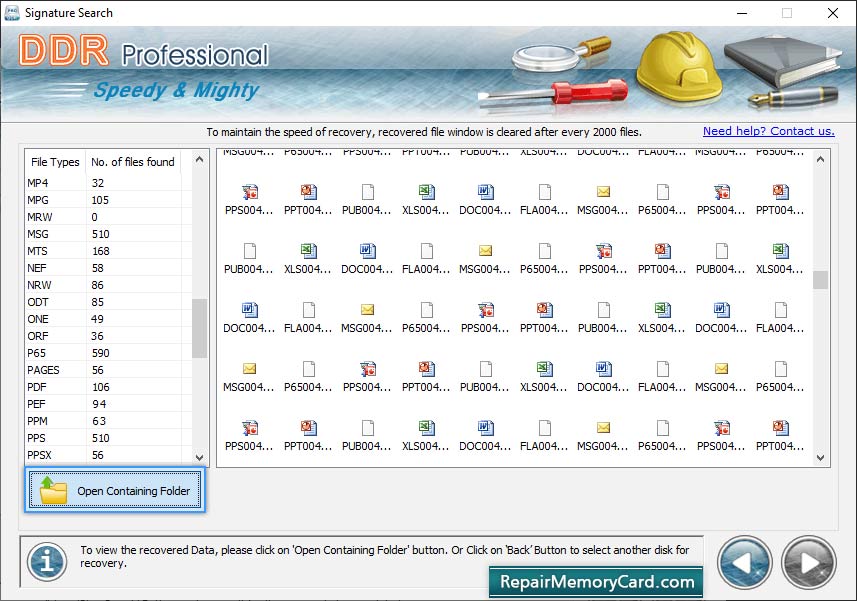Select FLA004 file in row beginning with MSG004 icon

[662, 377]
